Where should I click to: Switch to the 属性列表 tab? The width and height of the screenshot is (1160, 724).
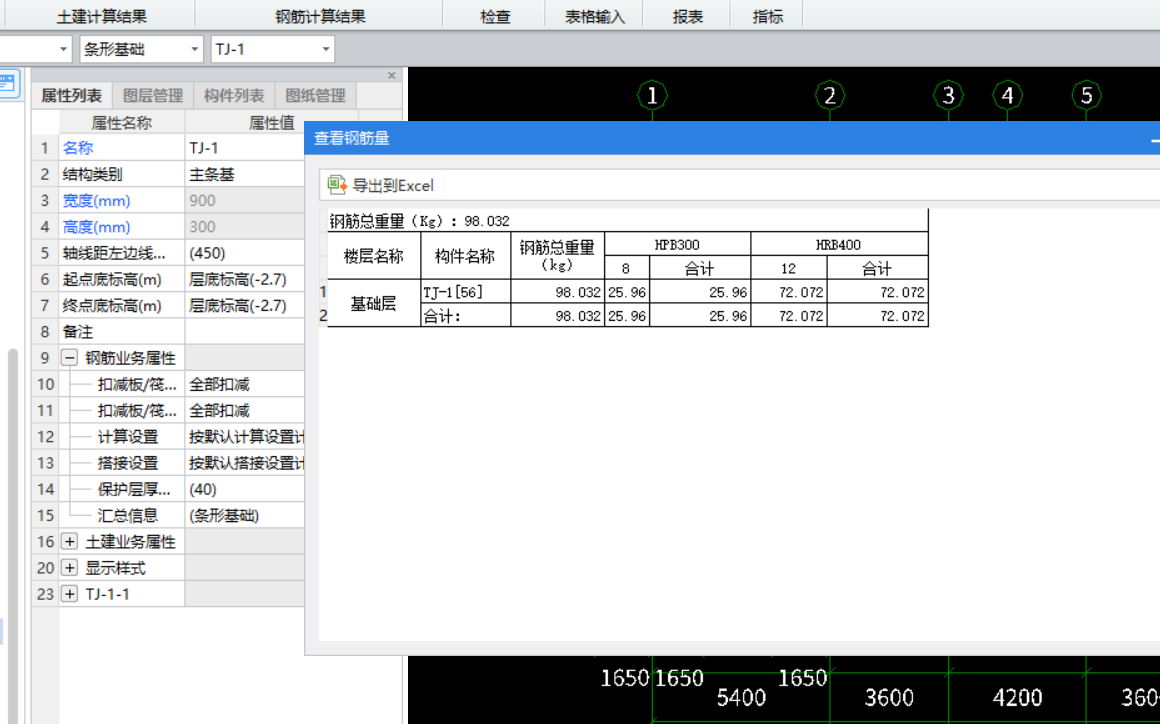72,95
